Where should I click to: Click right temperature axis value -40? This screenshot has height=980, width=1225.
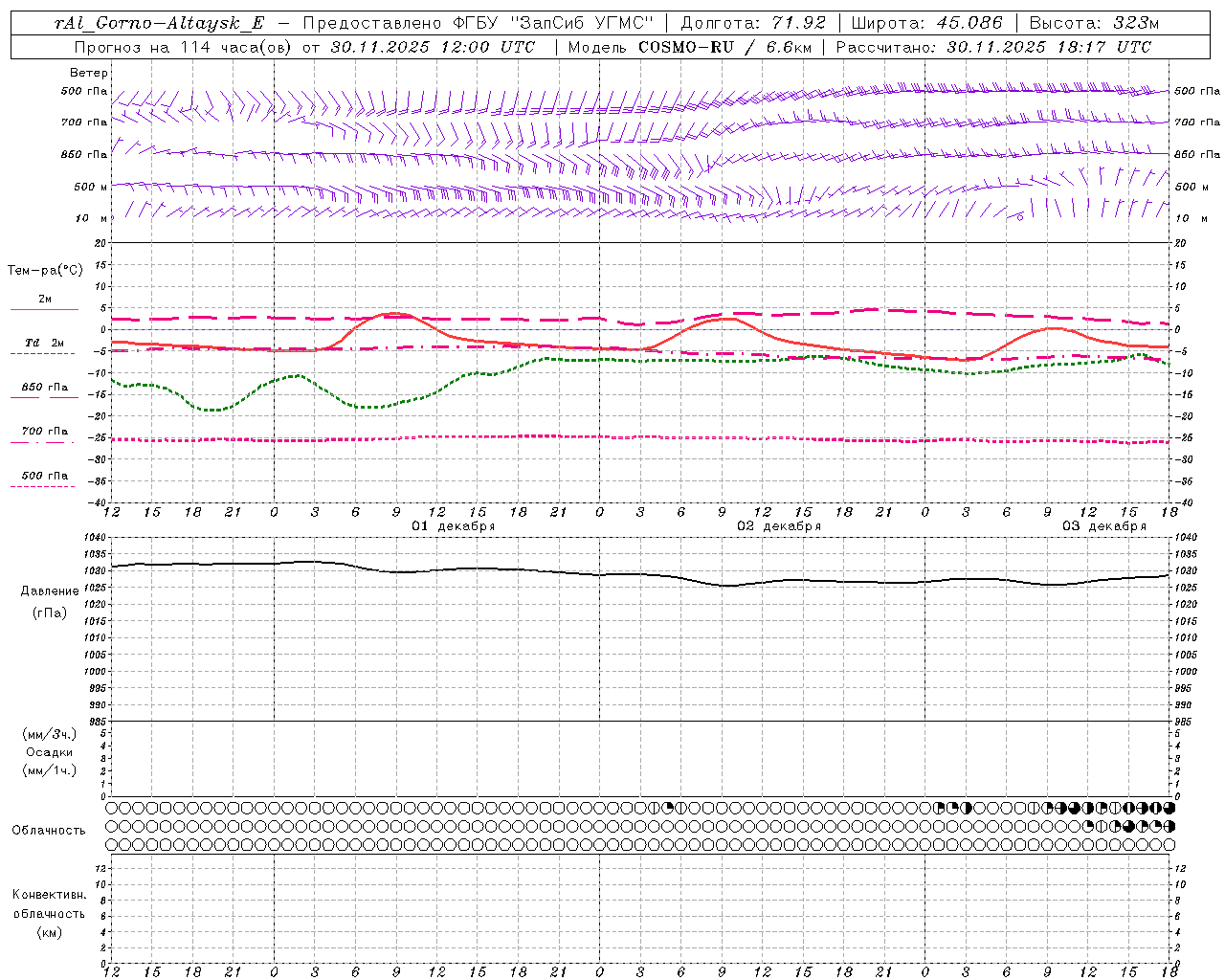click(x=1184, y=502)
